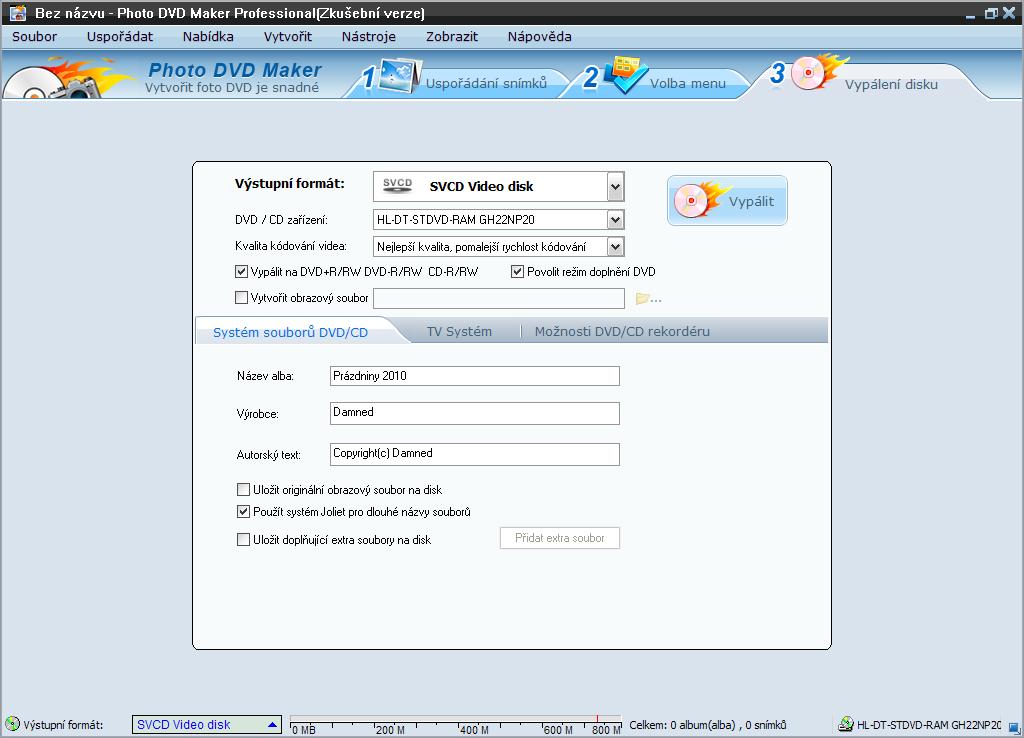Screen dimensions: 1024x738
Task: Click the drive icon in the status bar
Action: (x=846, y=724)
